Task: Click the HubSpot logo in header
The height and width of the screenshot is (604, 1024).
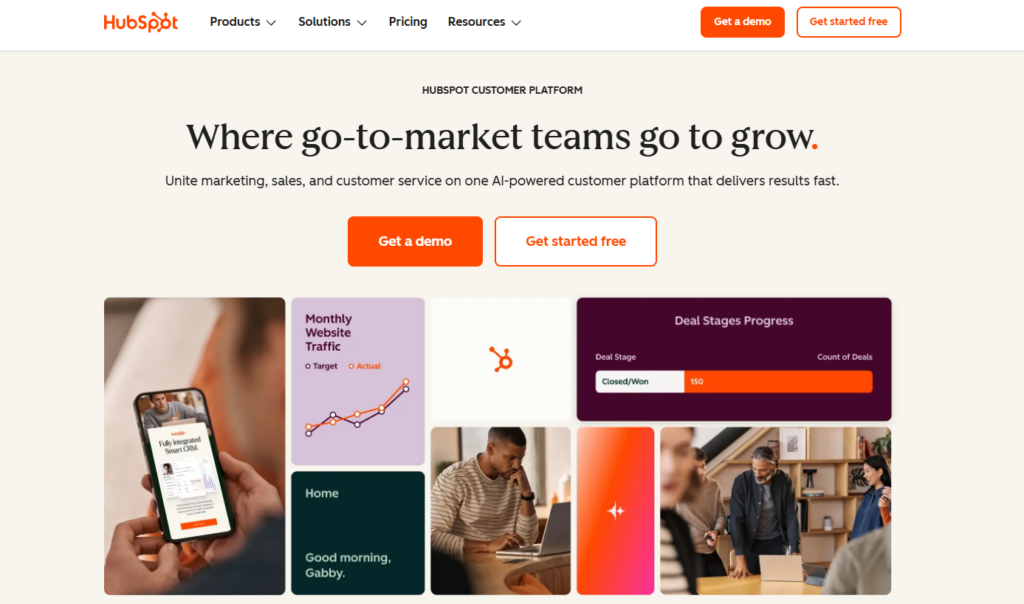Action: click(x=140, y=22)
